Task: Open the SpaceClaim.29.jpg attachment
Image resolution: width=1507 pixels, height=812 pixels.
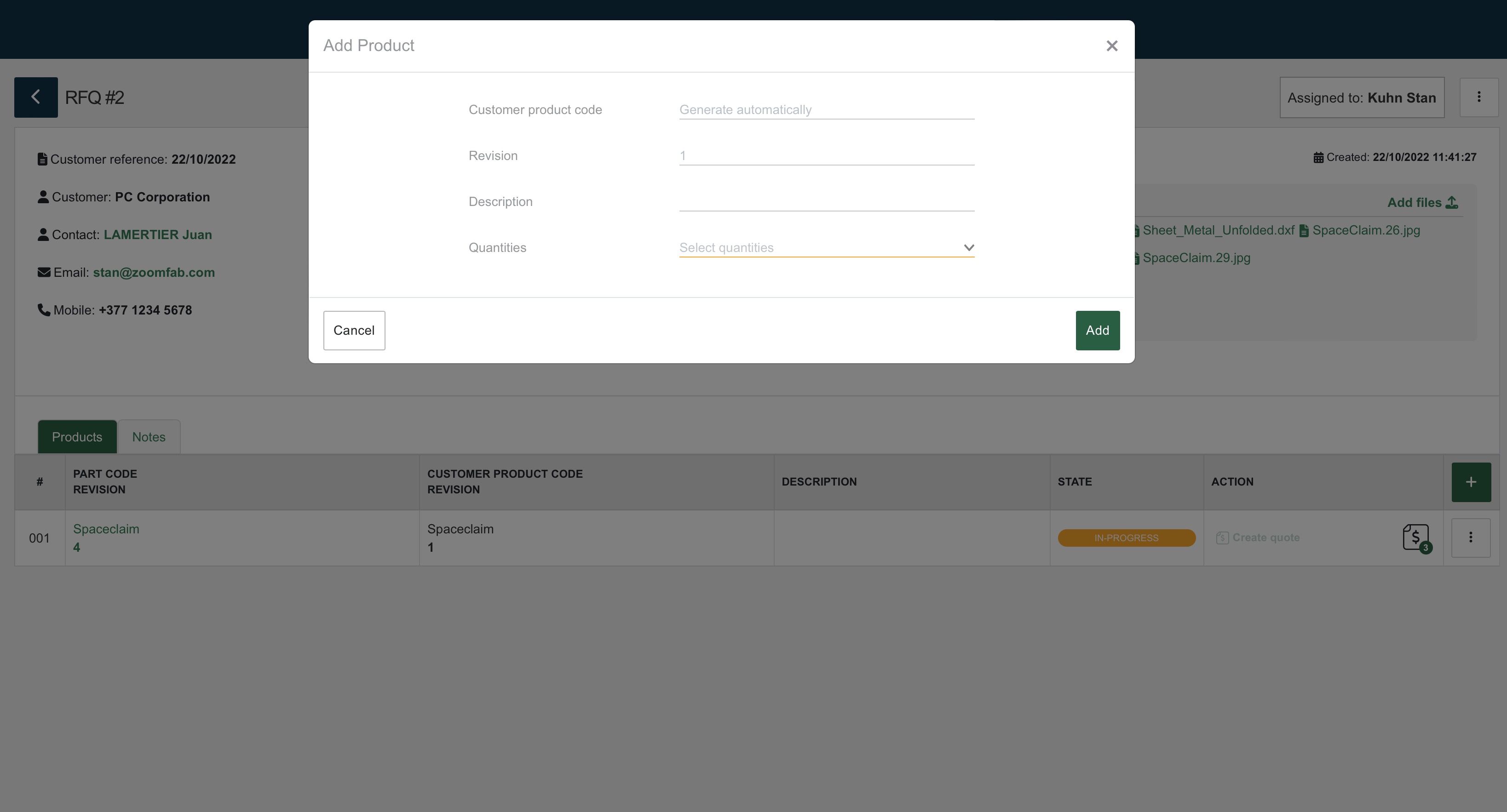Action: coord(1196,258)
